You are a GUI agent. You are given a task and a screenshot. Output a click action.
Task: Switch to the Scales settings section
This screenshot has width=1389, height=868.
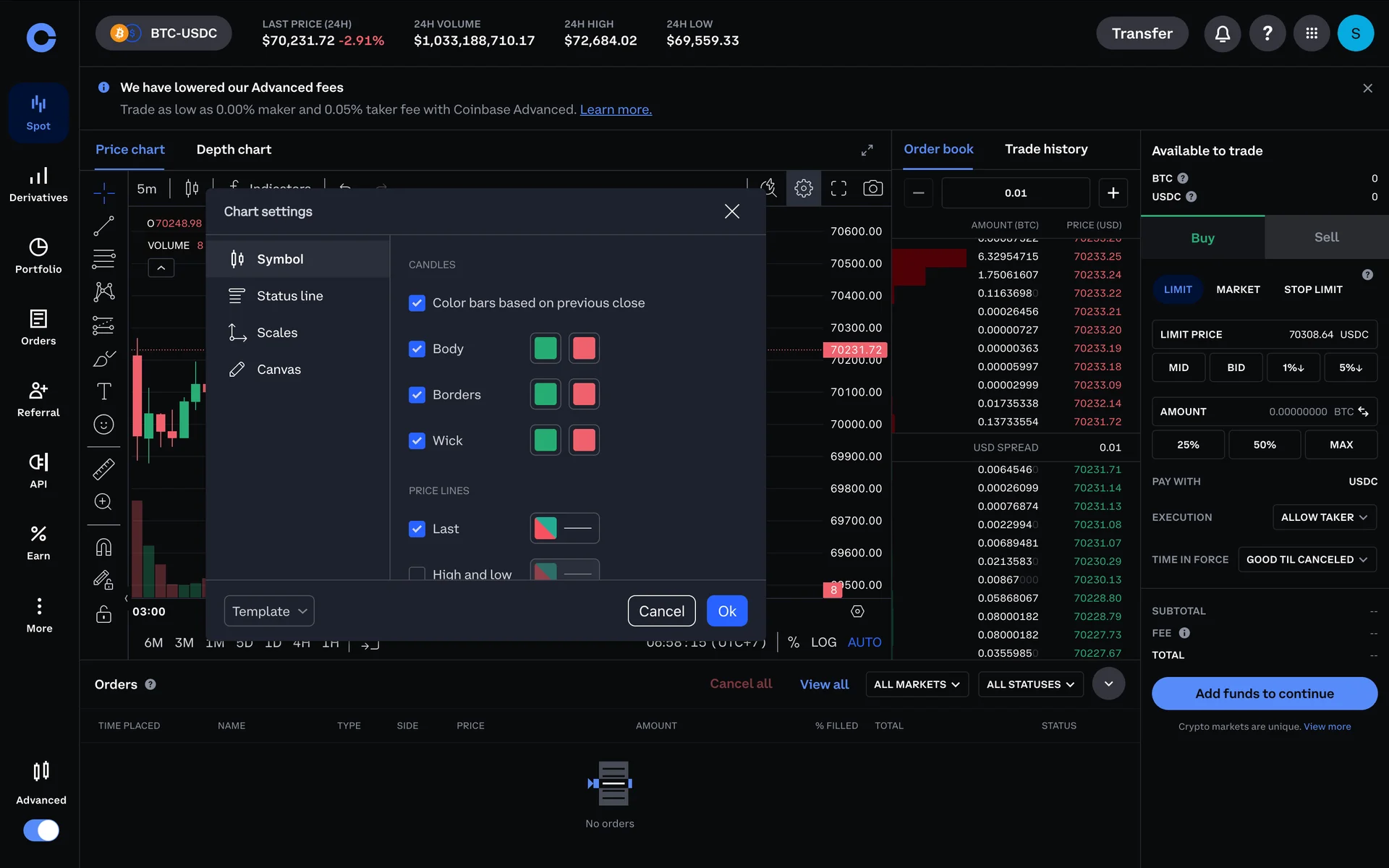pos(277,333)
